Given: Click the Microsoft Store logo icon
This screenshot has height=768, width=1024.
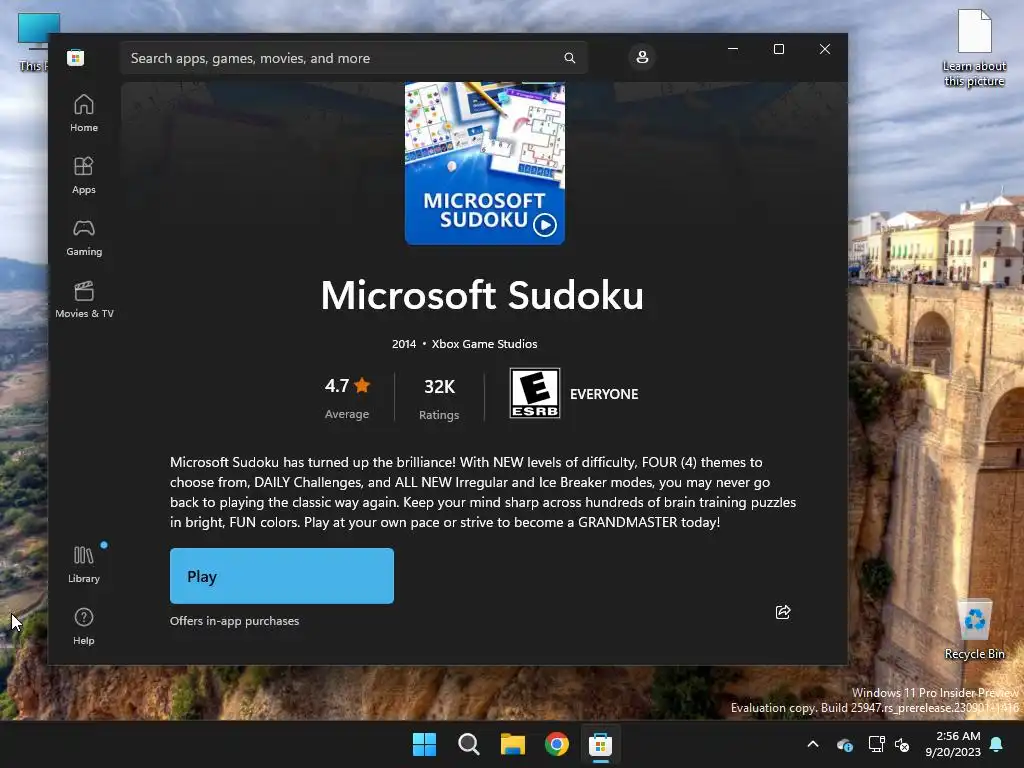Looking at the screenshot, I should pyautogui.click(x=76, y=58).
